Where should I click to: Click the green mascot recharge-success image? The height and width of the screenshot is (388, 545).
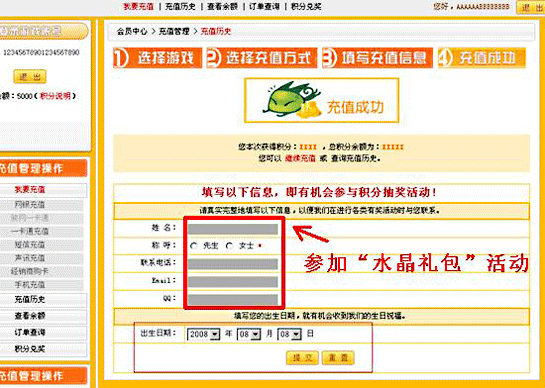pyautogui.click(x=322, y=100)
